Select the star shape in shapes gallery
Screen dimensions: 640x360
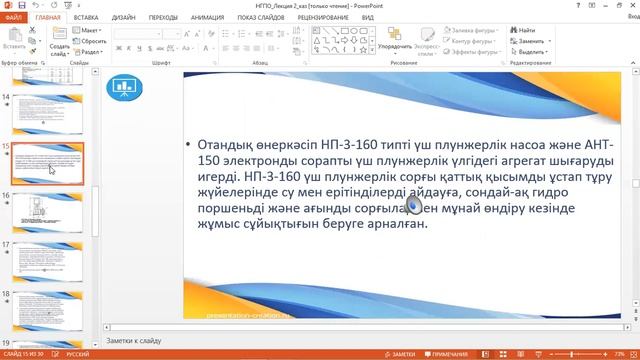[x=363, y=49]
